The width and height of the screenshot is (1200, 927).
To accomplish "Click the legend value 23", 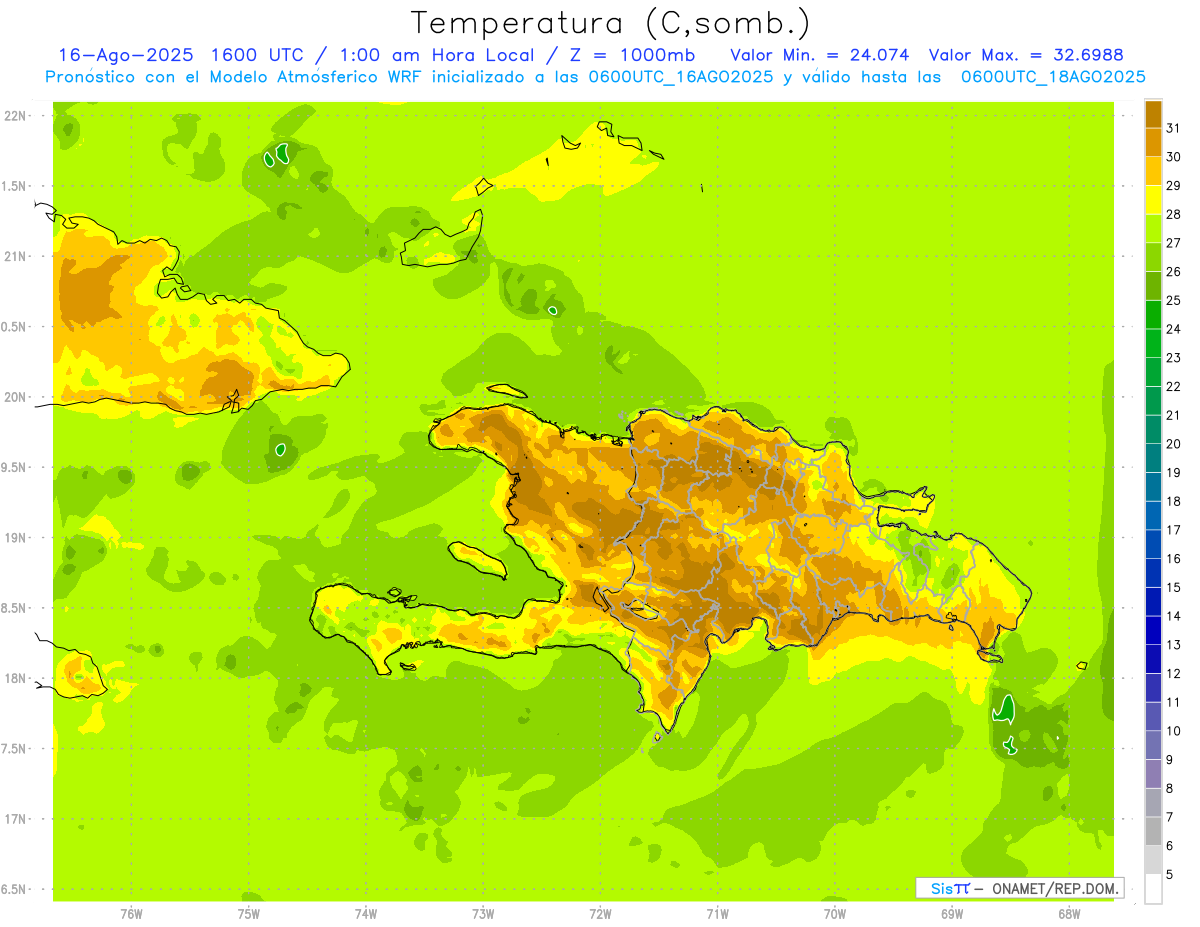I will [x=1173, y=357].
